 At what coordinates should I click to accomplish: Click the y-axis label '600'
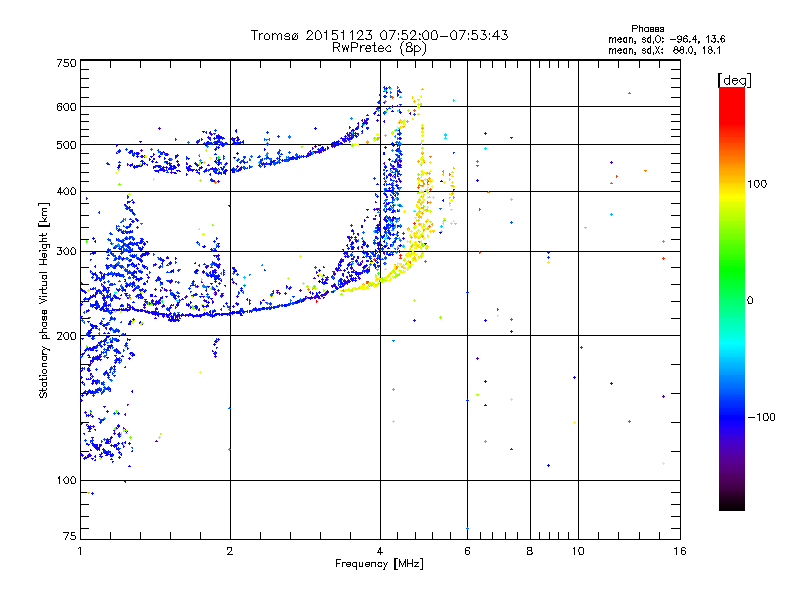coord(66,107)
